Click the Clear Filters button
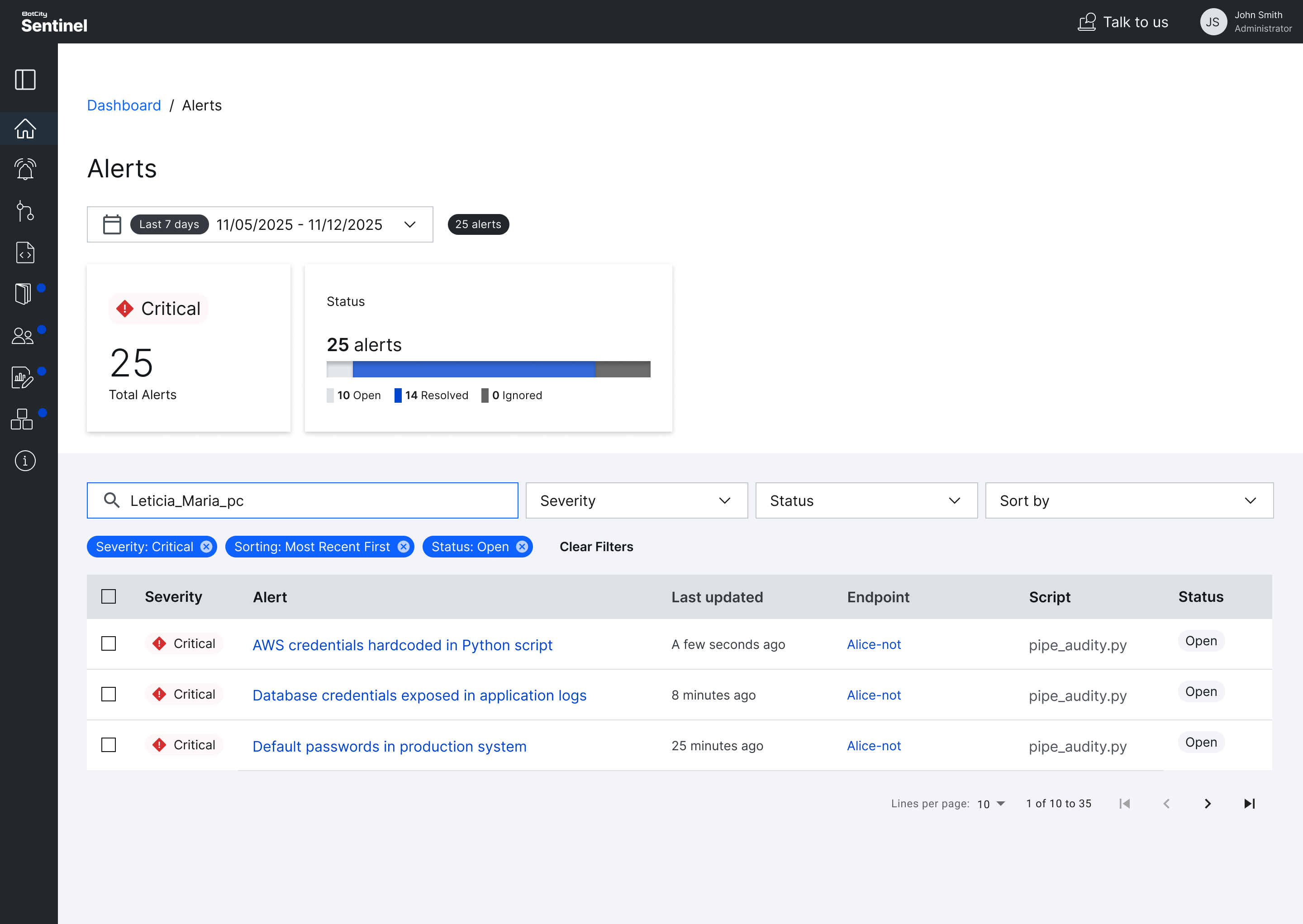The image size is (1303, 924). 596,547
